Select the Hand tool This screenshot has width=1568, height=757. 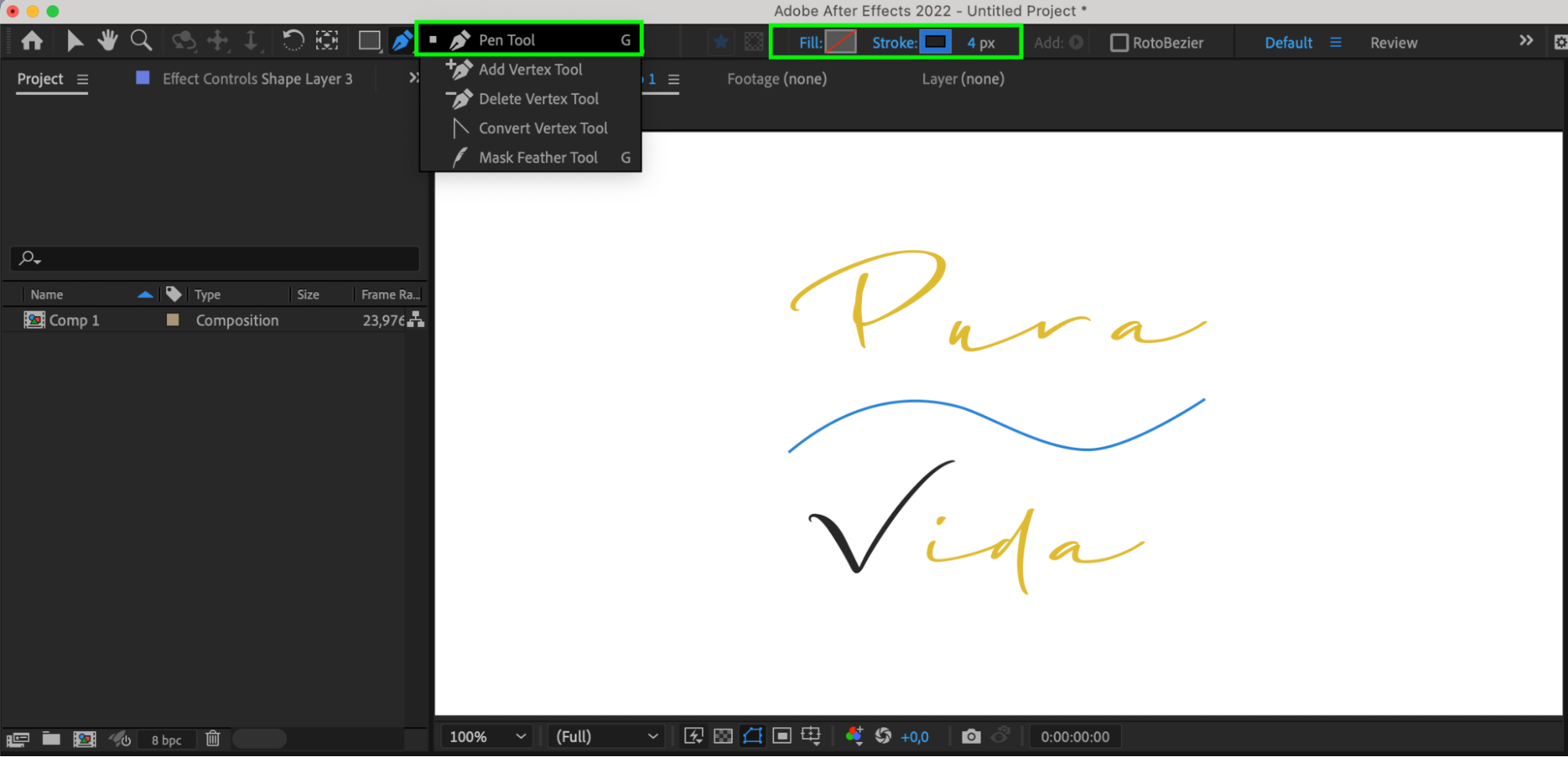(107, 41)
